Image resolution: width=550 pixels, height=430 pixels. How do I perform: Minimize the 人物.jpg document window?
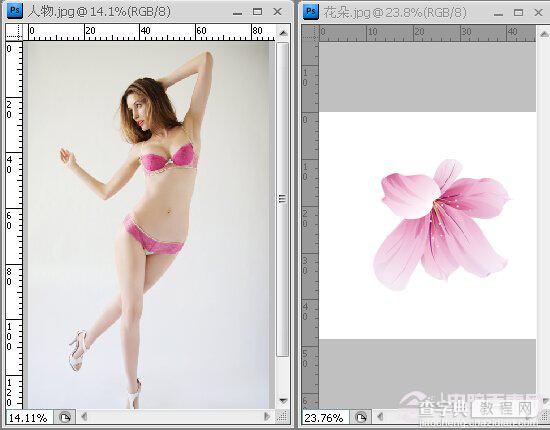[237, 13]
